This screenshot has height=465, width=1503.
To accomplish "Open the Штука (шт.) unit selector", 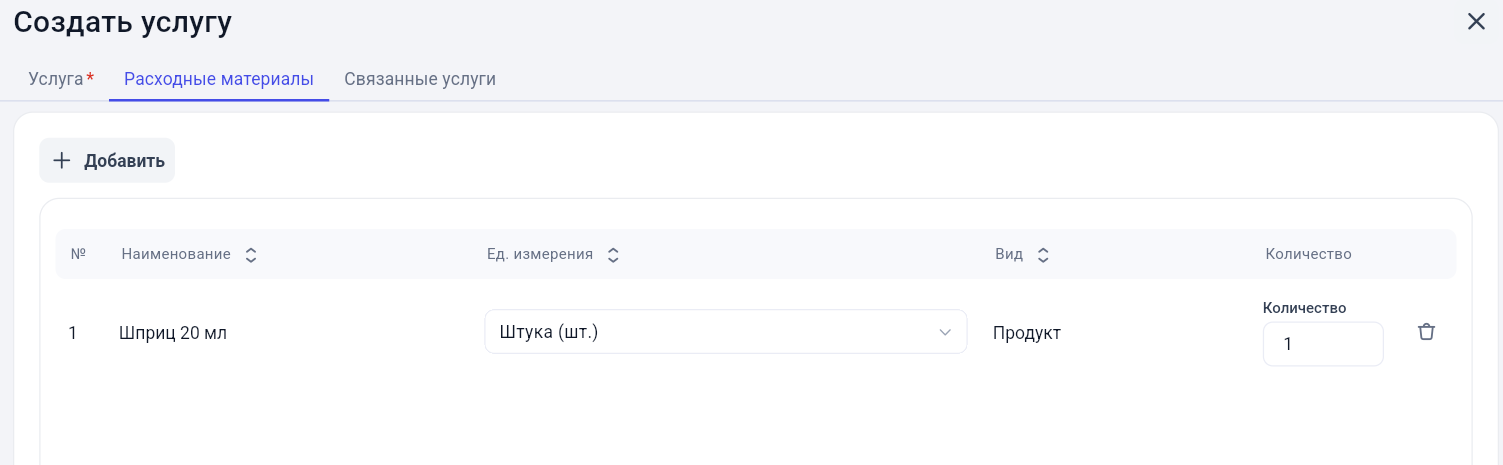I will pyautogui.click(x=726, y=332).
